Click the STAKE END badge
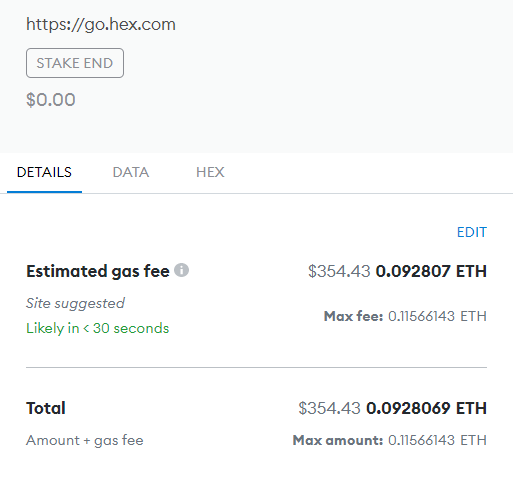The height and width of the screenshot is (480, 513). [75, 63]
